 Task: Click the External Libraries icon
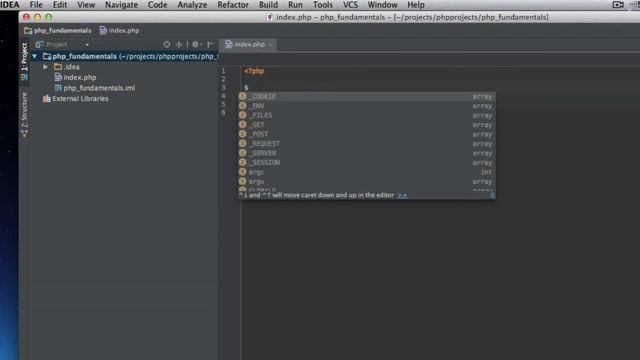[47, 99]
